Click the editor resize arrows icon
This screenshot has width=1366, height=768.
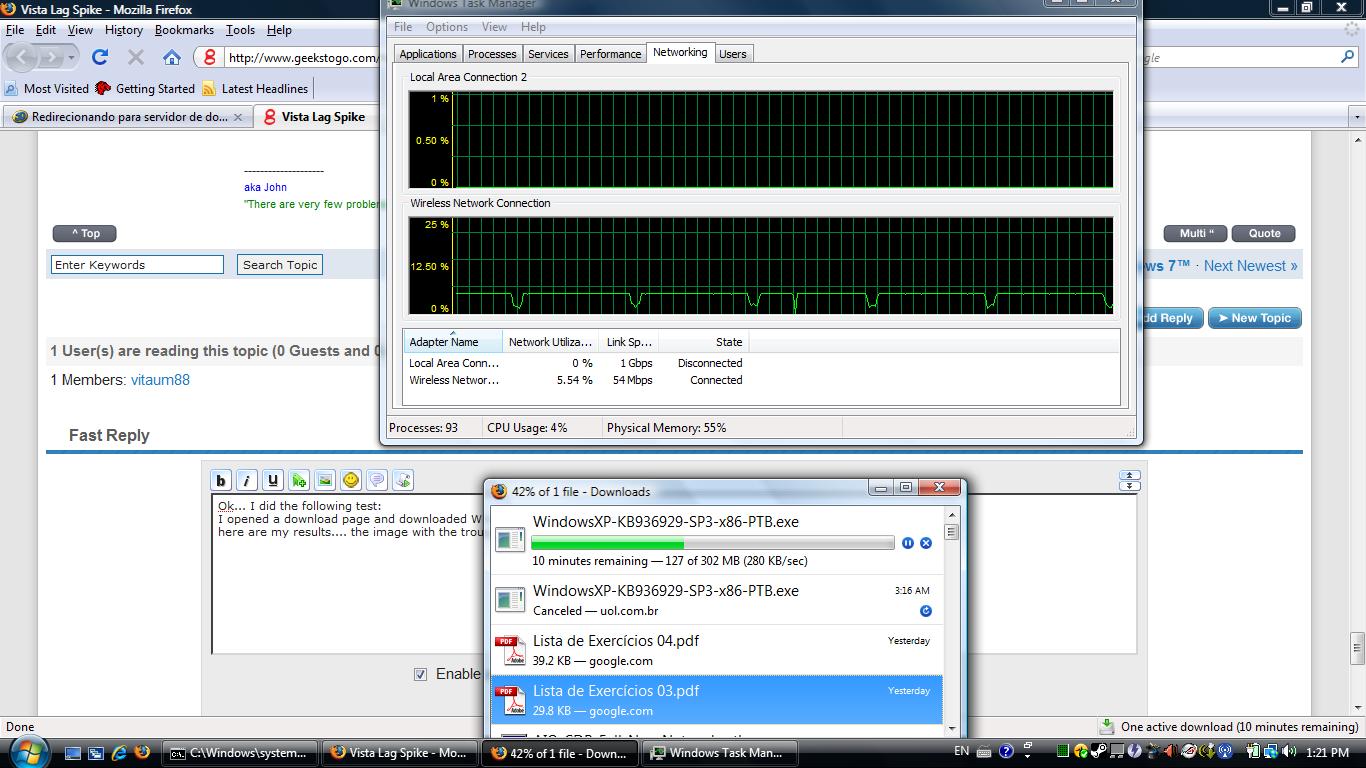1129,481
